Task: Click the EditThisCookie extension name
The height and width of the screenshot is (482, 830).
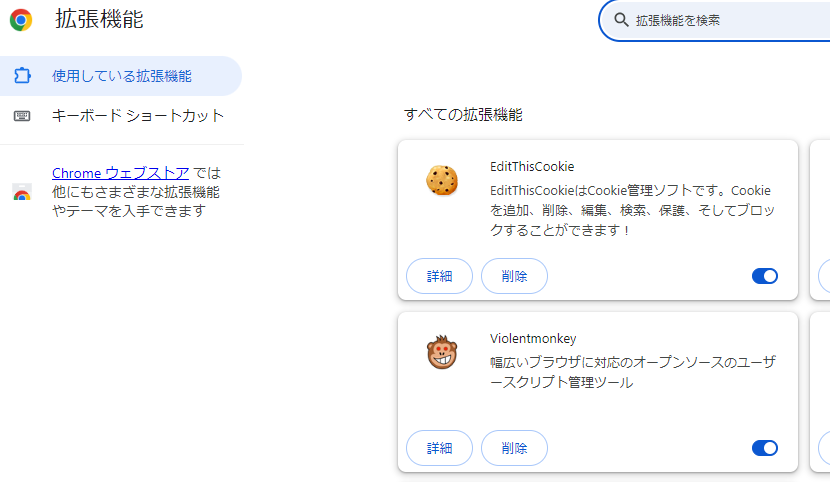Action: pyautogui.click(x=532, y=166)
